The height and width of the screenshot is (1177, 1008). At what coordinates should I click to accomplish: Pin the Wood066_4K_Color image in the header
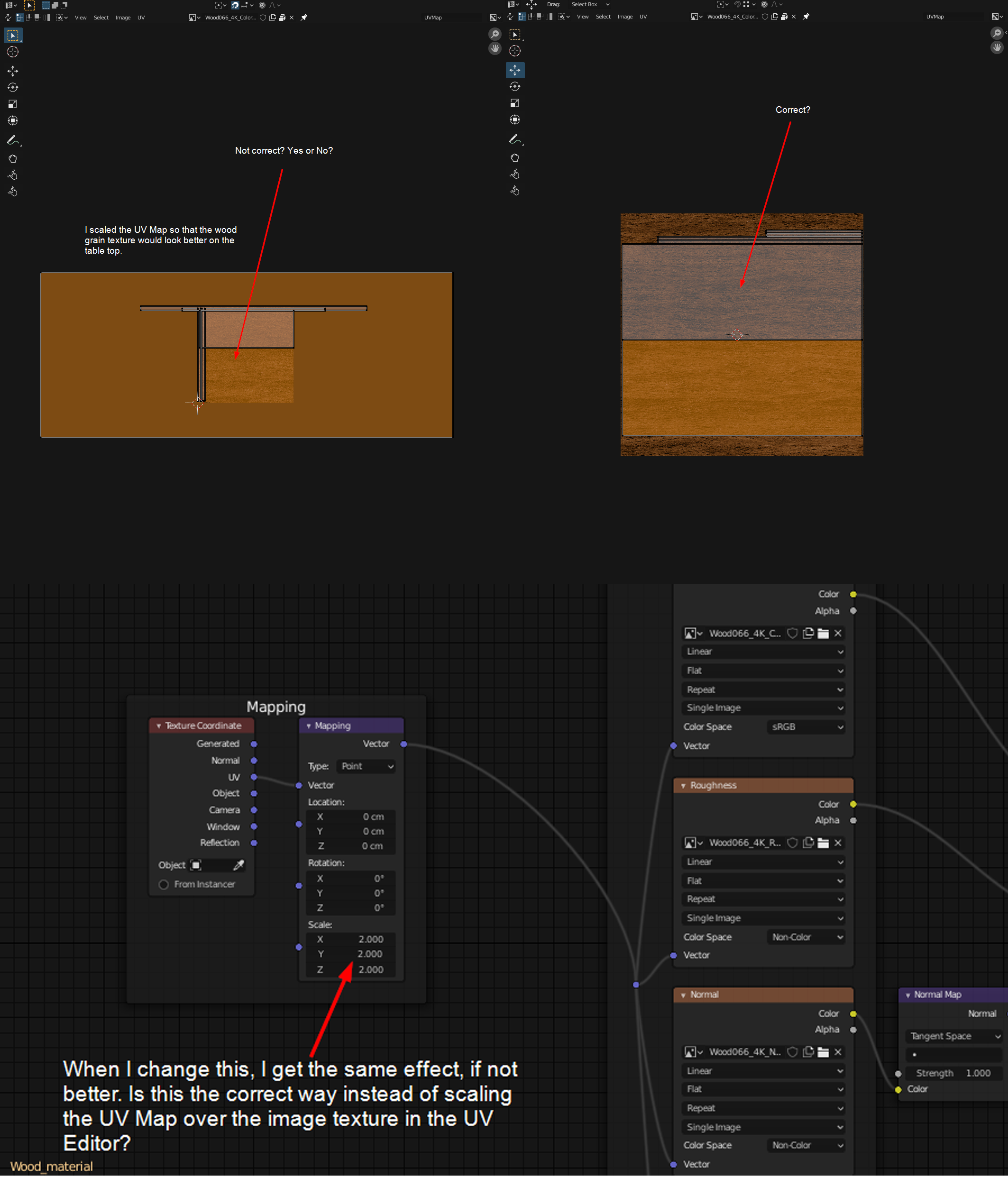tap(304, 18)
